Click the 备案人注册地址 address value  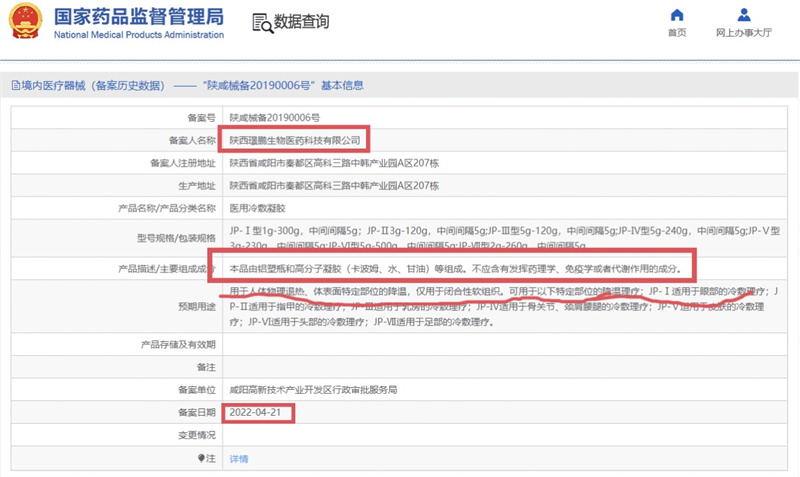[333, 163]
